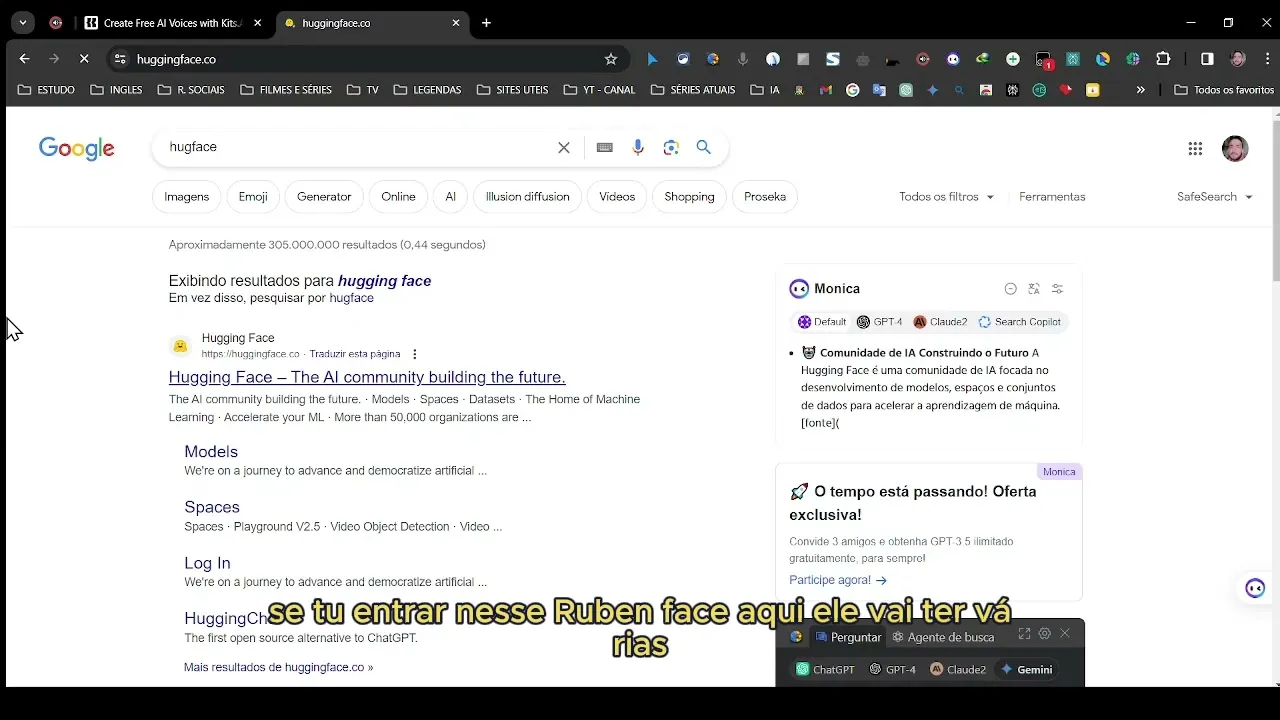
Task: Stop loading the page
Action: pyautogui.click(x=84, y=59)
